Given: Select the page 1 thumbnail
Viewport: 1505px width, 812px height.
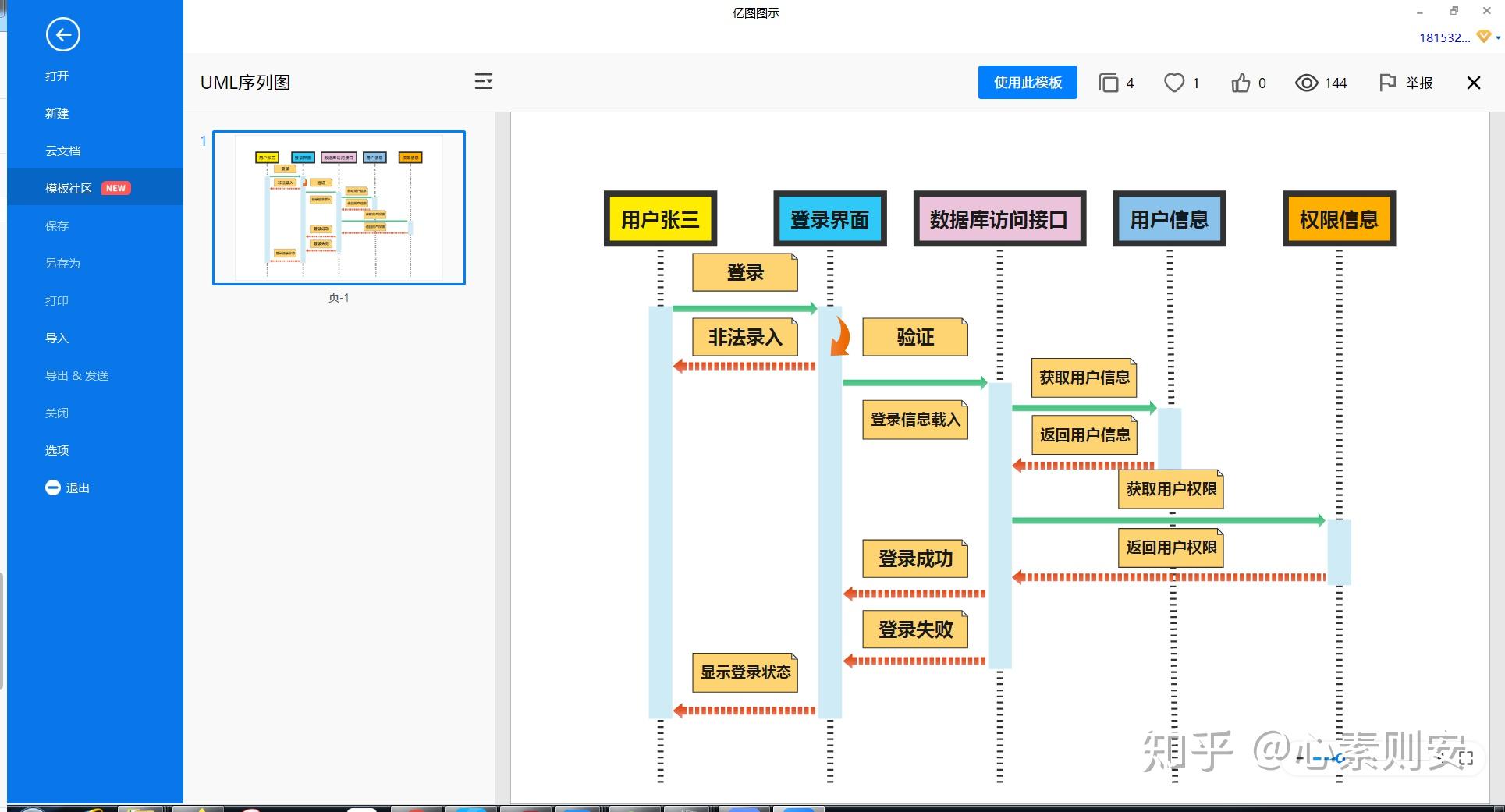Looking at the screenshot, I should point(339,207).
